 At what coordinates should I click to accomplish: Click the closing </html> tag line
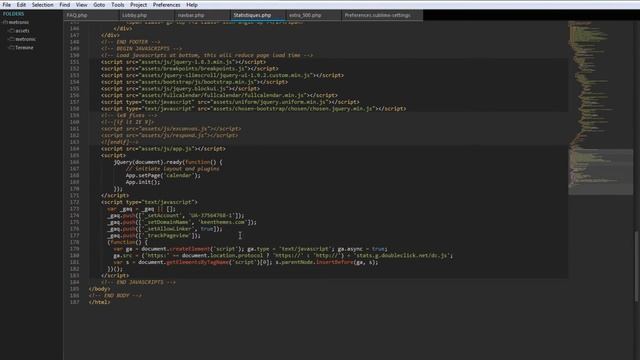click(99, 302)
